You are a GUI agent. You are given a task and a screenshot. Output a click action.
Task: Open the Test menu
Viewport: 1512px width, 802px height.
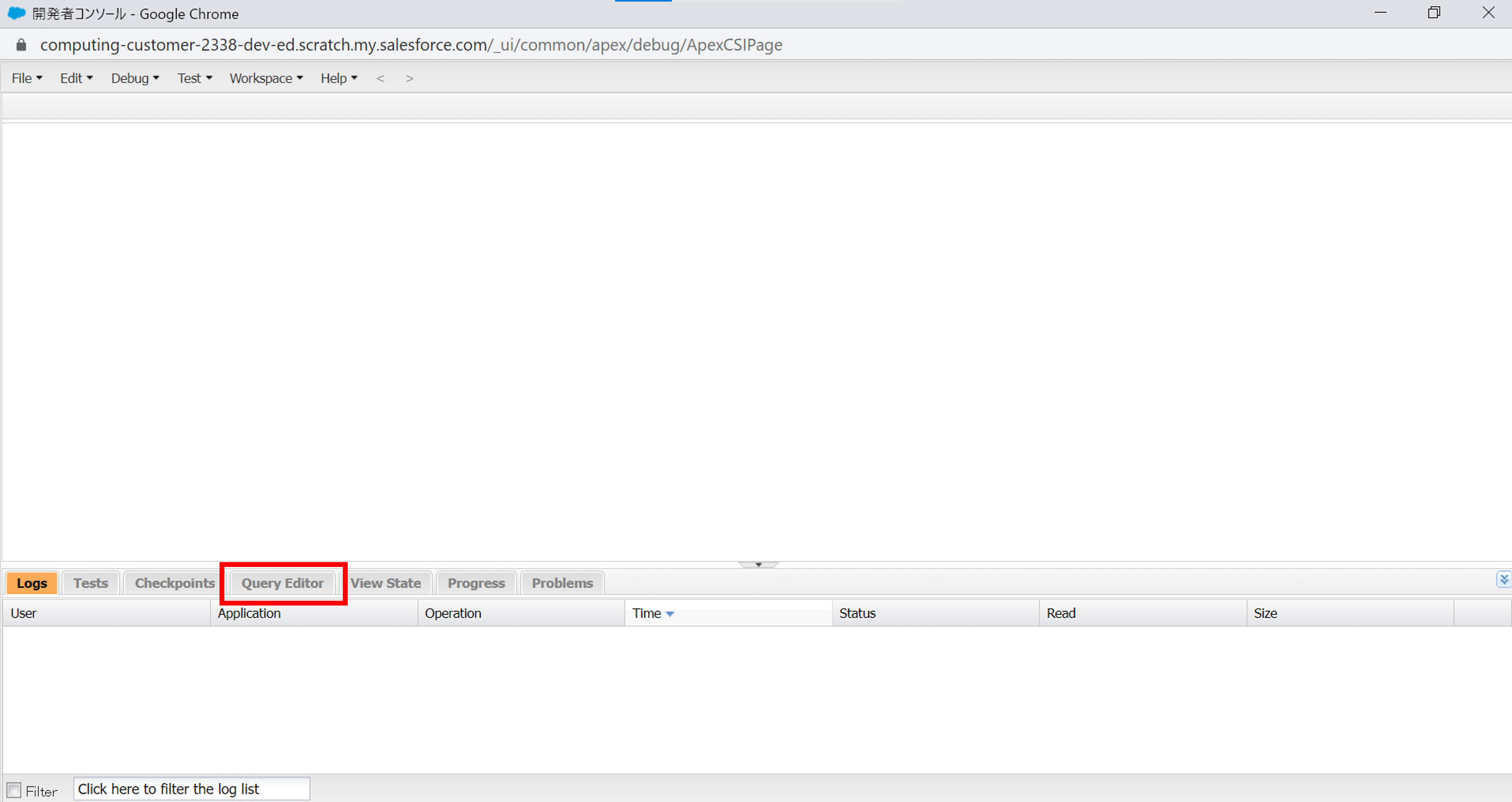point(194,79)
